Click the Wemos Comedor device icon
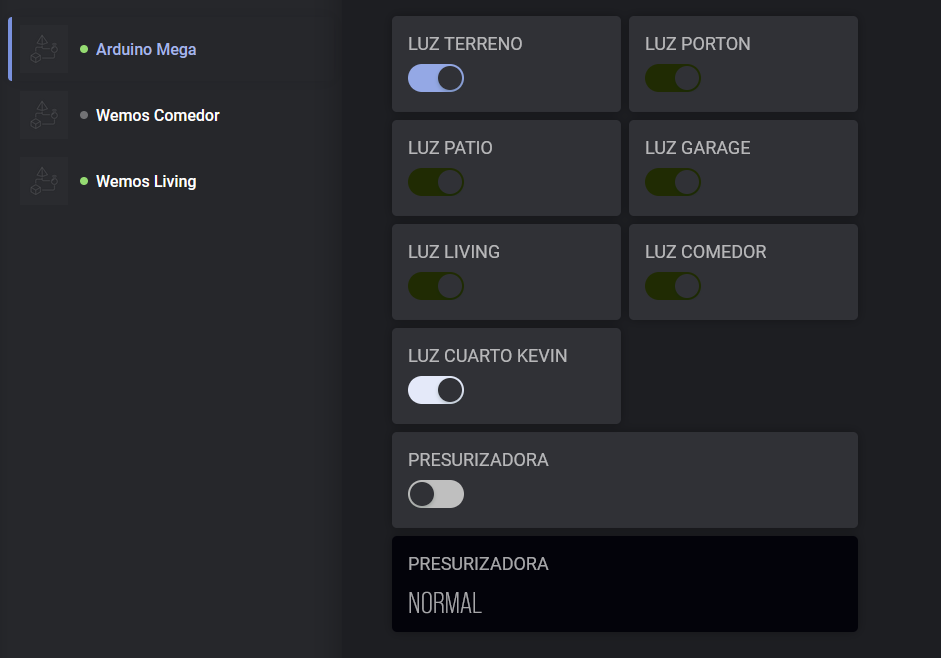941x658 pixels. pos(44,115)
